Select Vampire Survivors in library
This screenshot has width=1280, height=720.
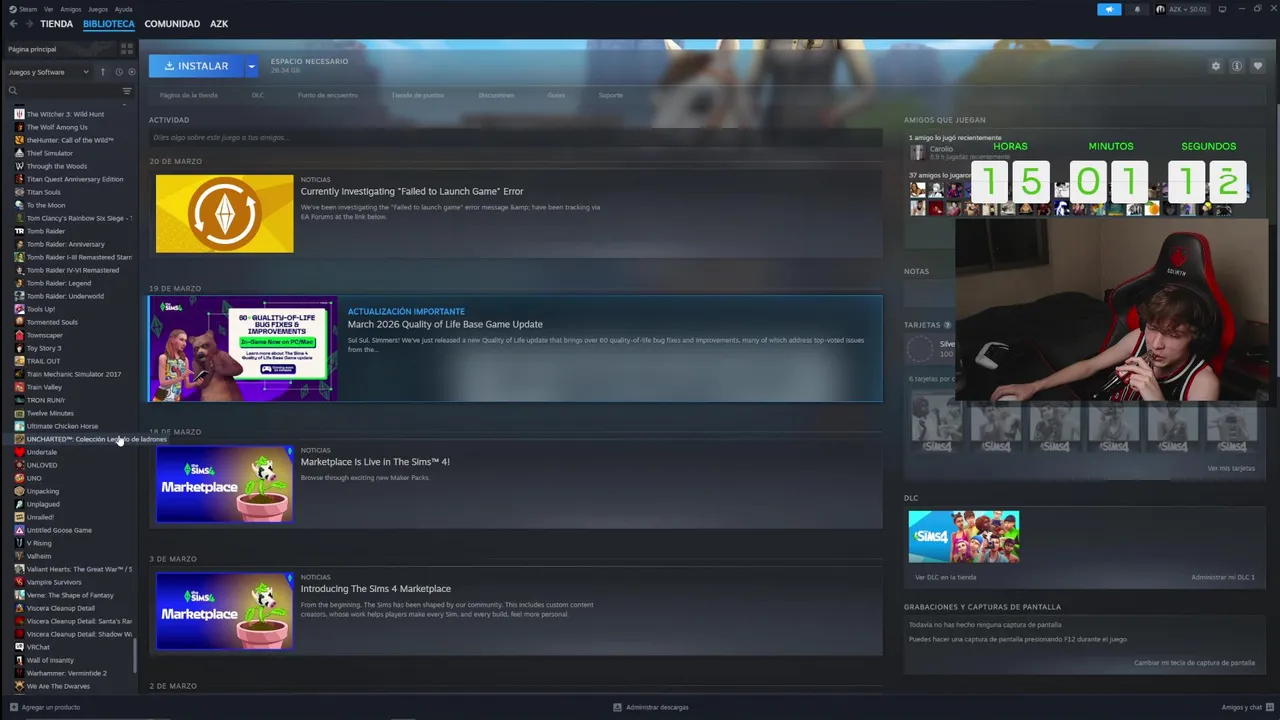click(x=54, y=582)
